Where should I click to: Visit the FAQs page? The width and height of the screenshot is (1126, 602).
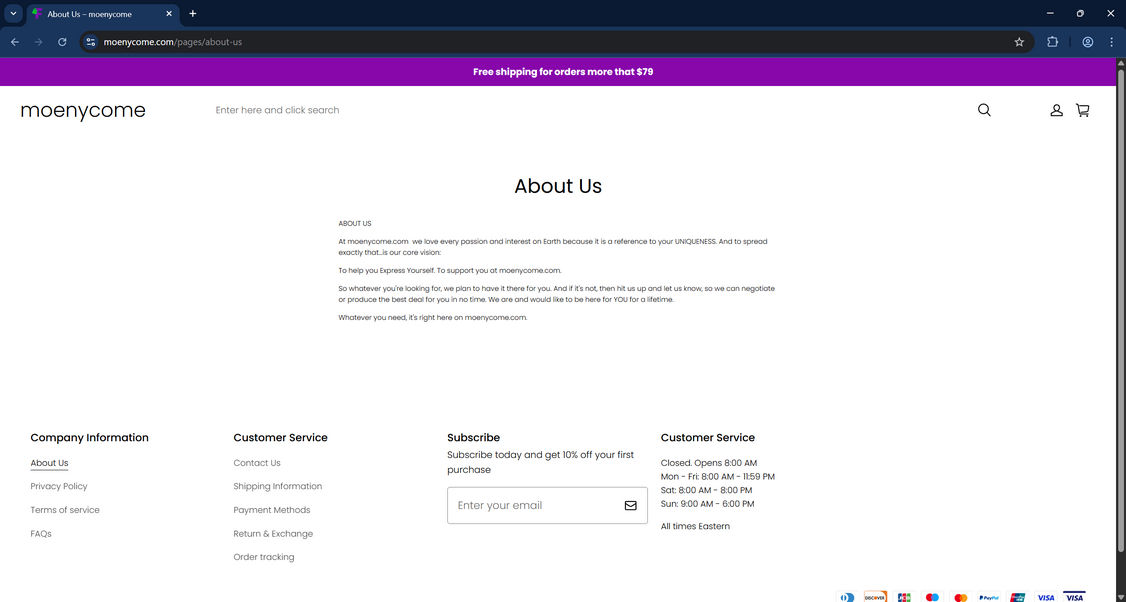coord(41,533)
